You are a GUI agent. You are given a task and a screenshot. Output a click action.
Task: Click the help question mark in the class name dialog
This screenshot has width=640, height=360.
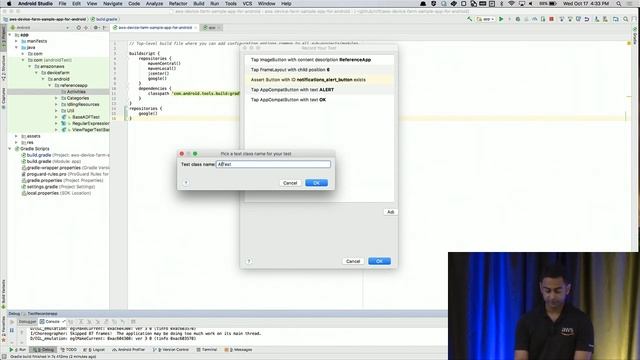[186, 182]
